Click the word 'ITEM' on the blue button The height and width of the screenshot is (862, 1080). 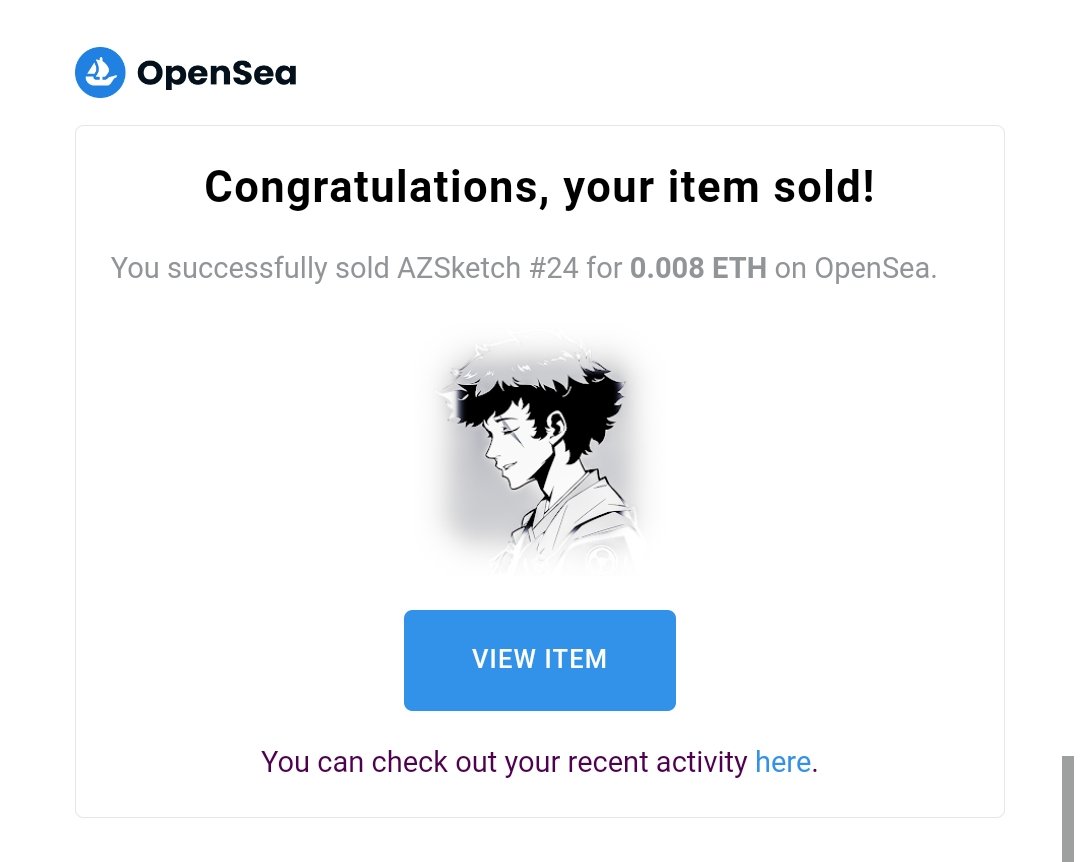tap(576, 659)
